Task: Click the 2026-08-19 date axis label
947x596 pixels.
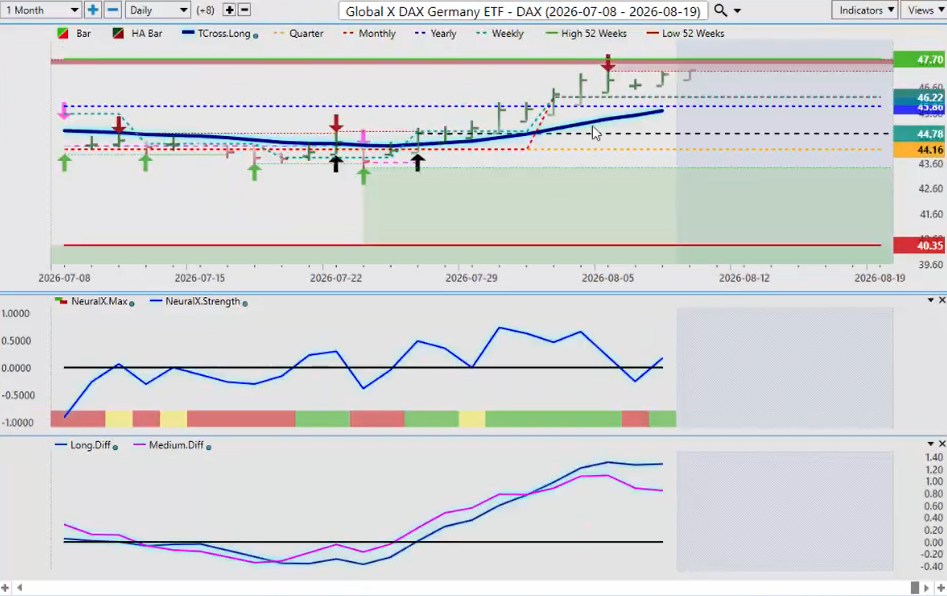Action: point(879,278)
